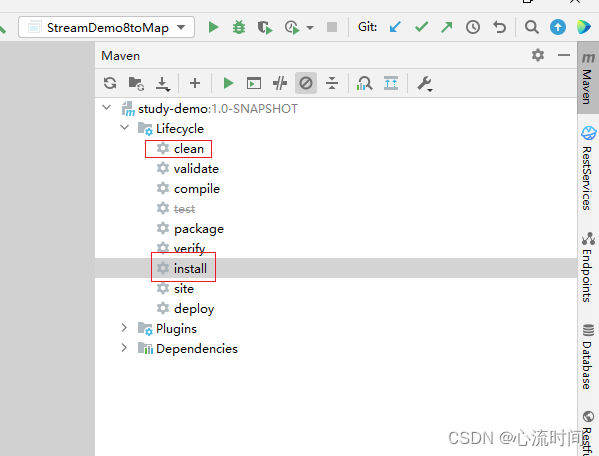Screen dimensions: 599x456
Task: Open Search Everywhere magnifier
Action: coord(531,27)
